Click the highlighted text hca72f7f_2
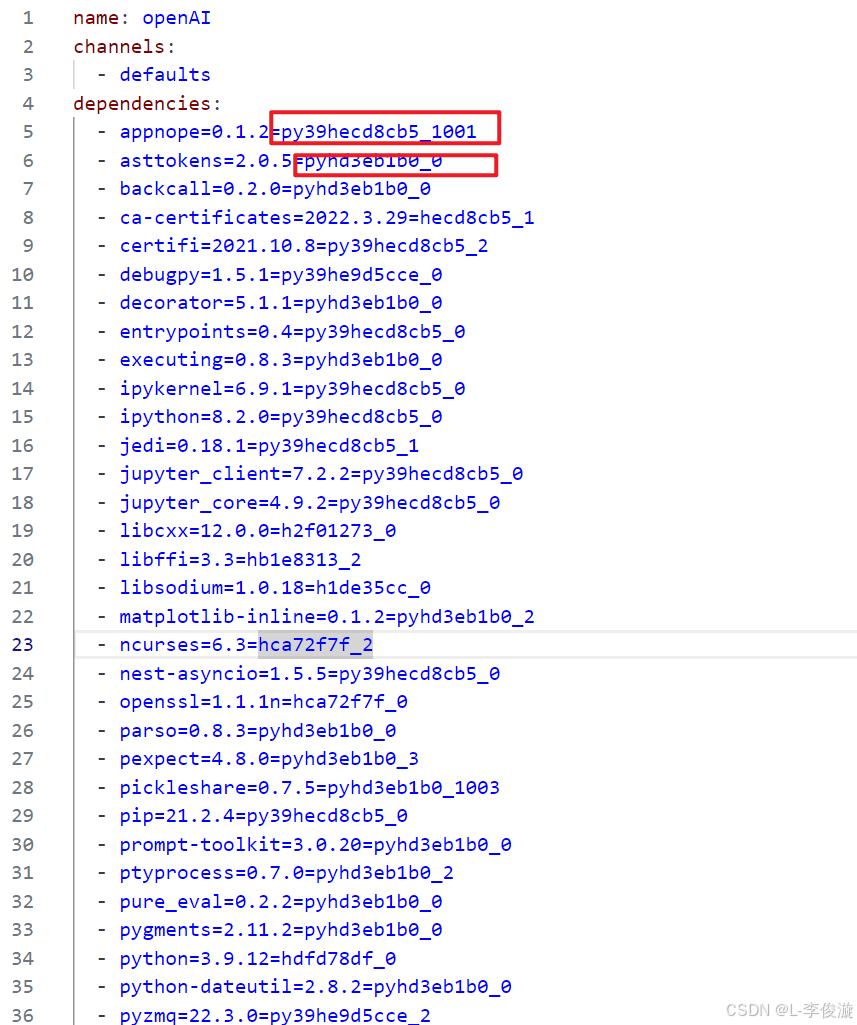The image size is (857, 1025). click(x=315, y=644)
